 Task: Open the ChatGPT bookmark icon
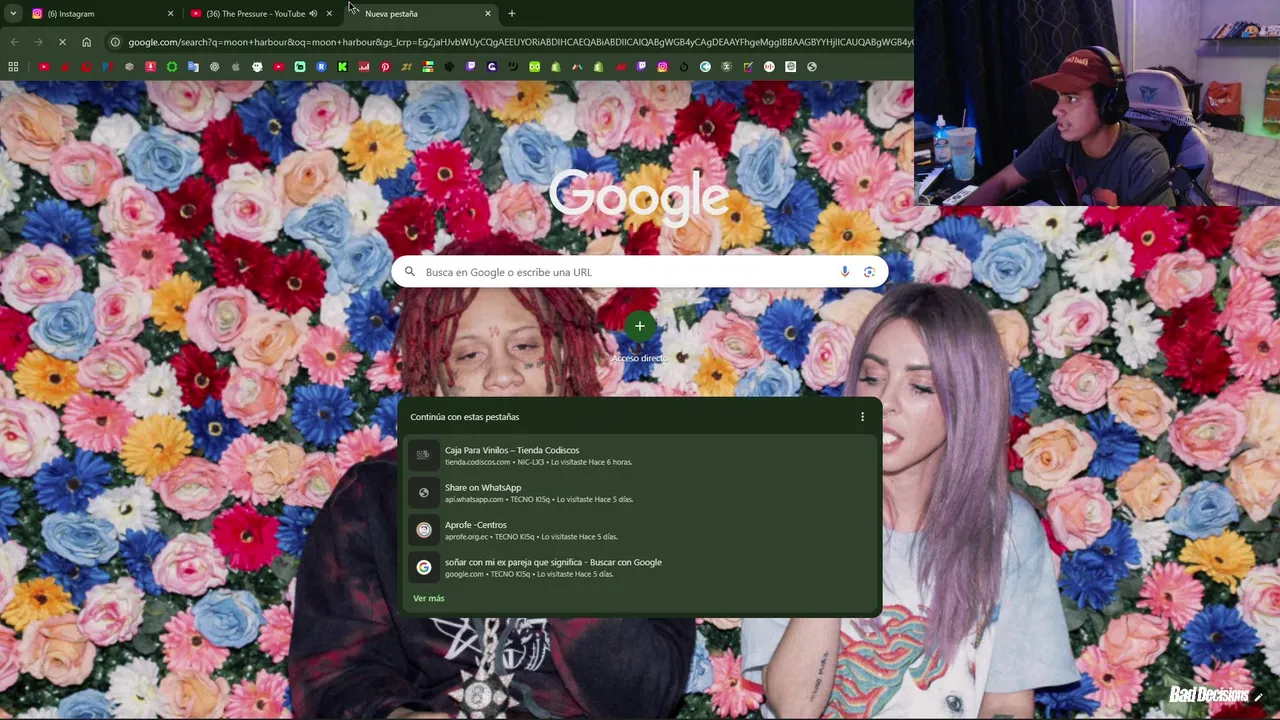pos(214,67)
